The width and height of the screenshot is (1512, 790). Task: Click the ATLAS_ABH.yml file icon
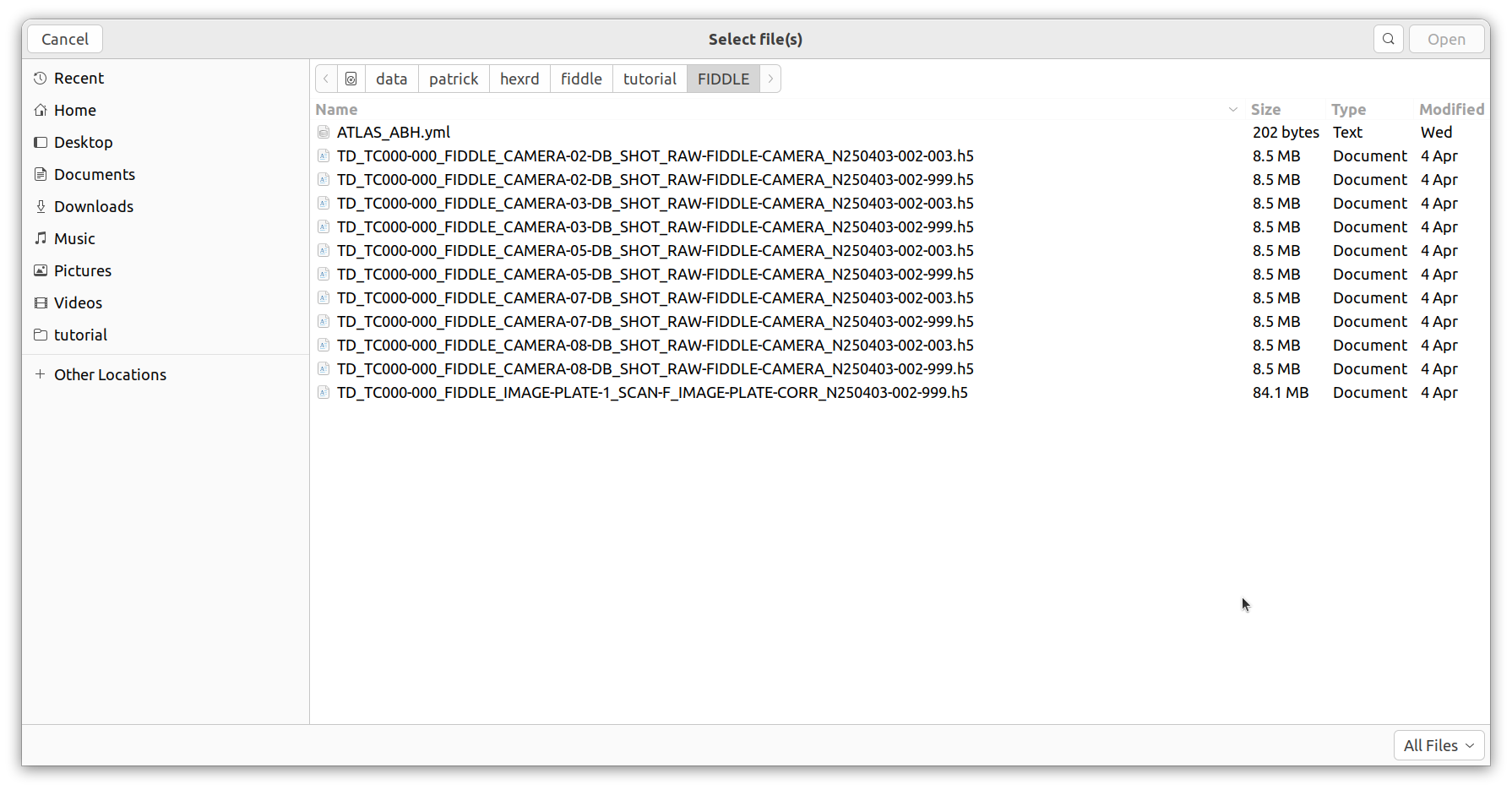coord(324,133)
